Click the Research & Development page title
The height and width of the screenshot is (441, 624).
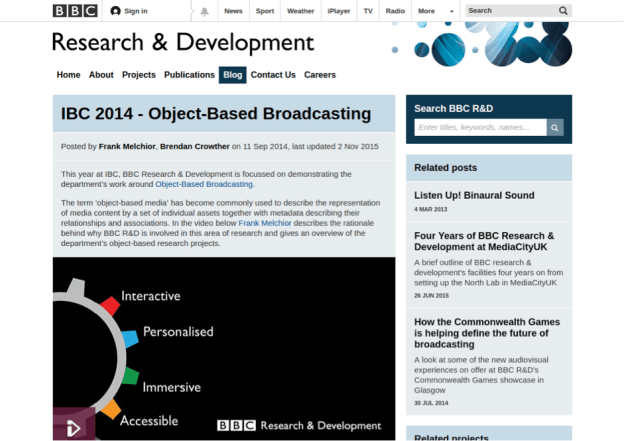[x=183, y=43]
